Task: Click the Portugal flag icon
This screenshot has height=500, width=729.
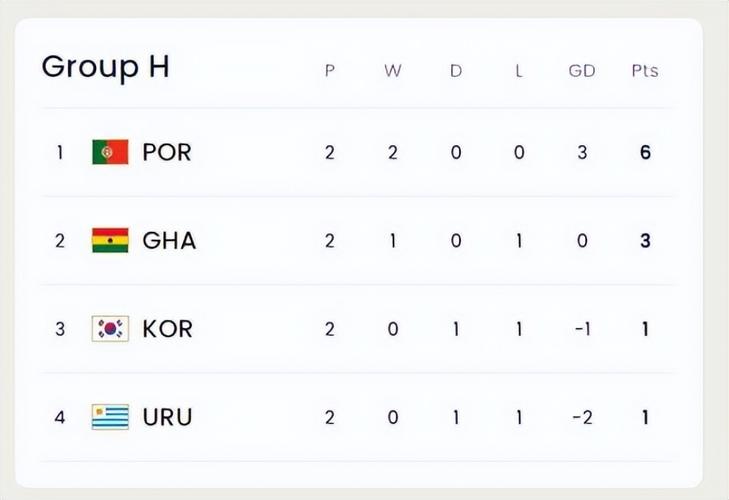Action: (110, 152)
